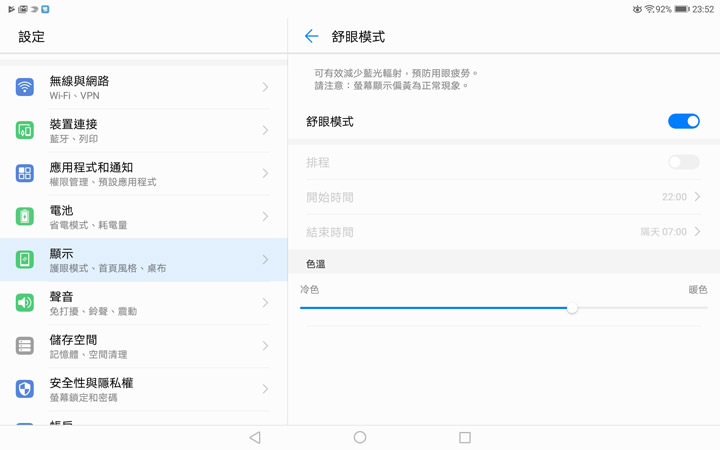The width and height of the screenshot is (720, 450).
Task: Tap the 排程 label
Action: 318,163
